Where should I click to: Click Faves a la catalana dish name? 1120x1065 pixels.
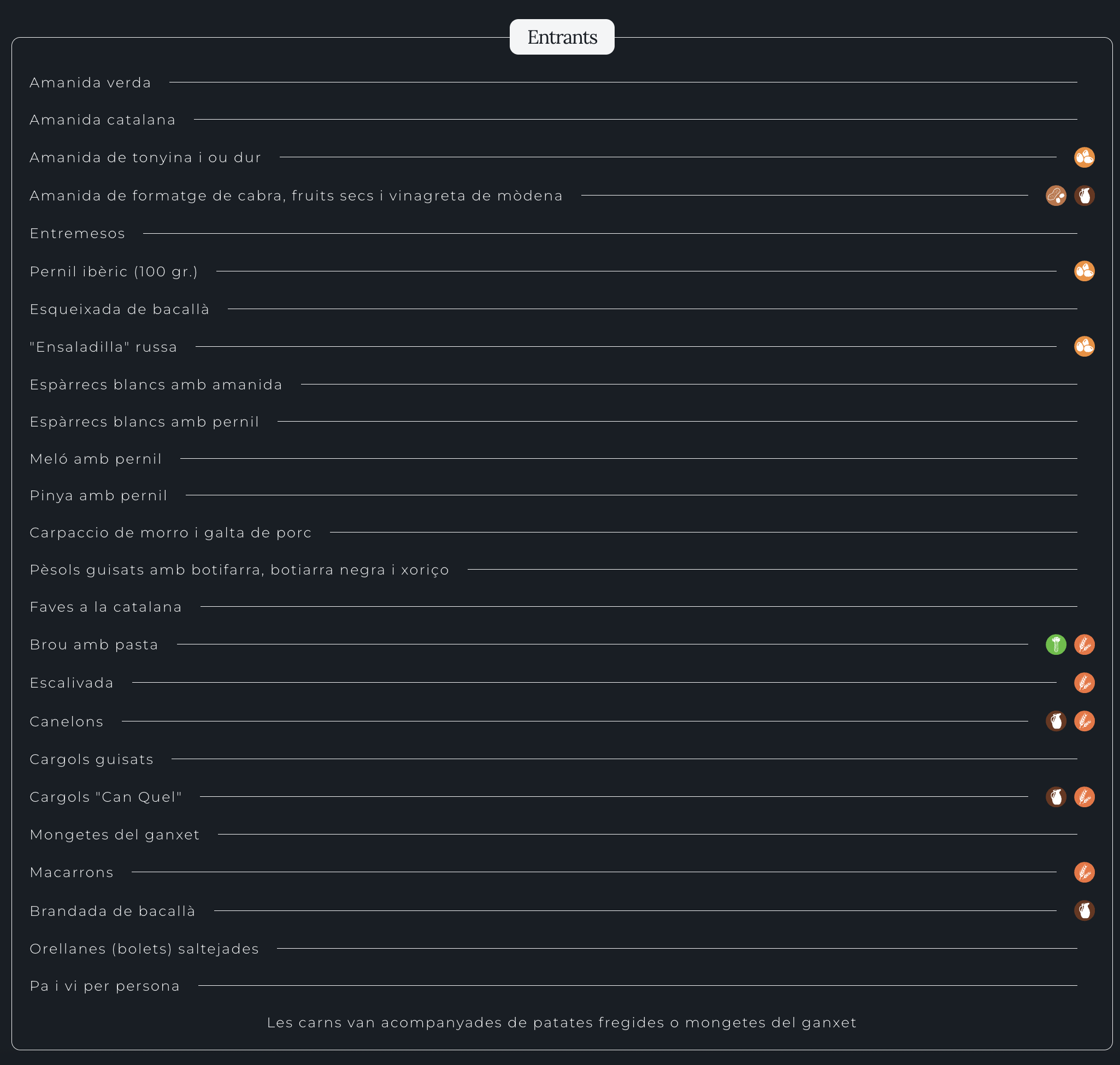(105, 607)
